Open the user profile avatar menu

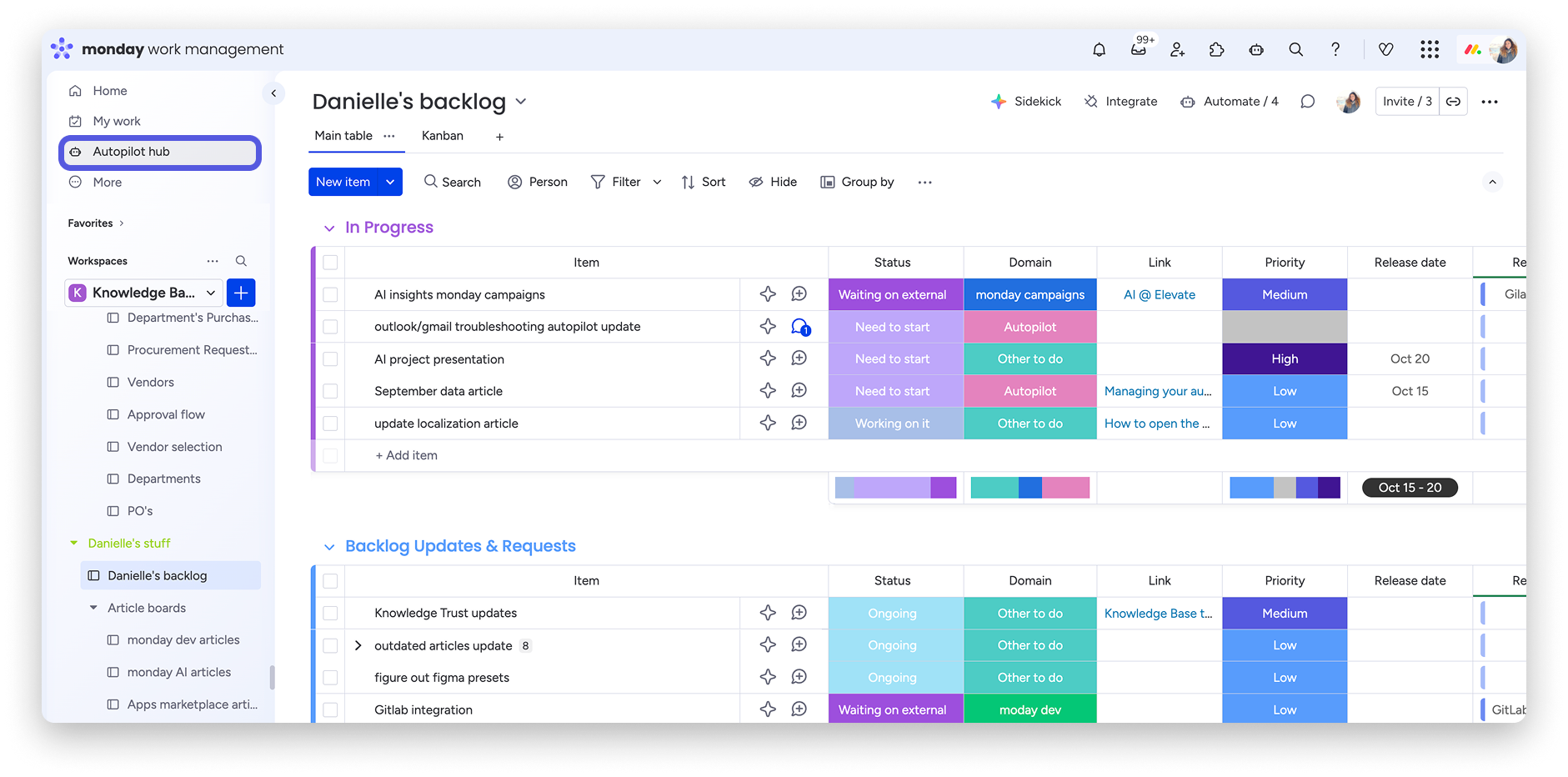[x=1504, y=50]
